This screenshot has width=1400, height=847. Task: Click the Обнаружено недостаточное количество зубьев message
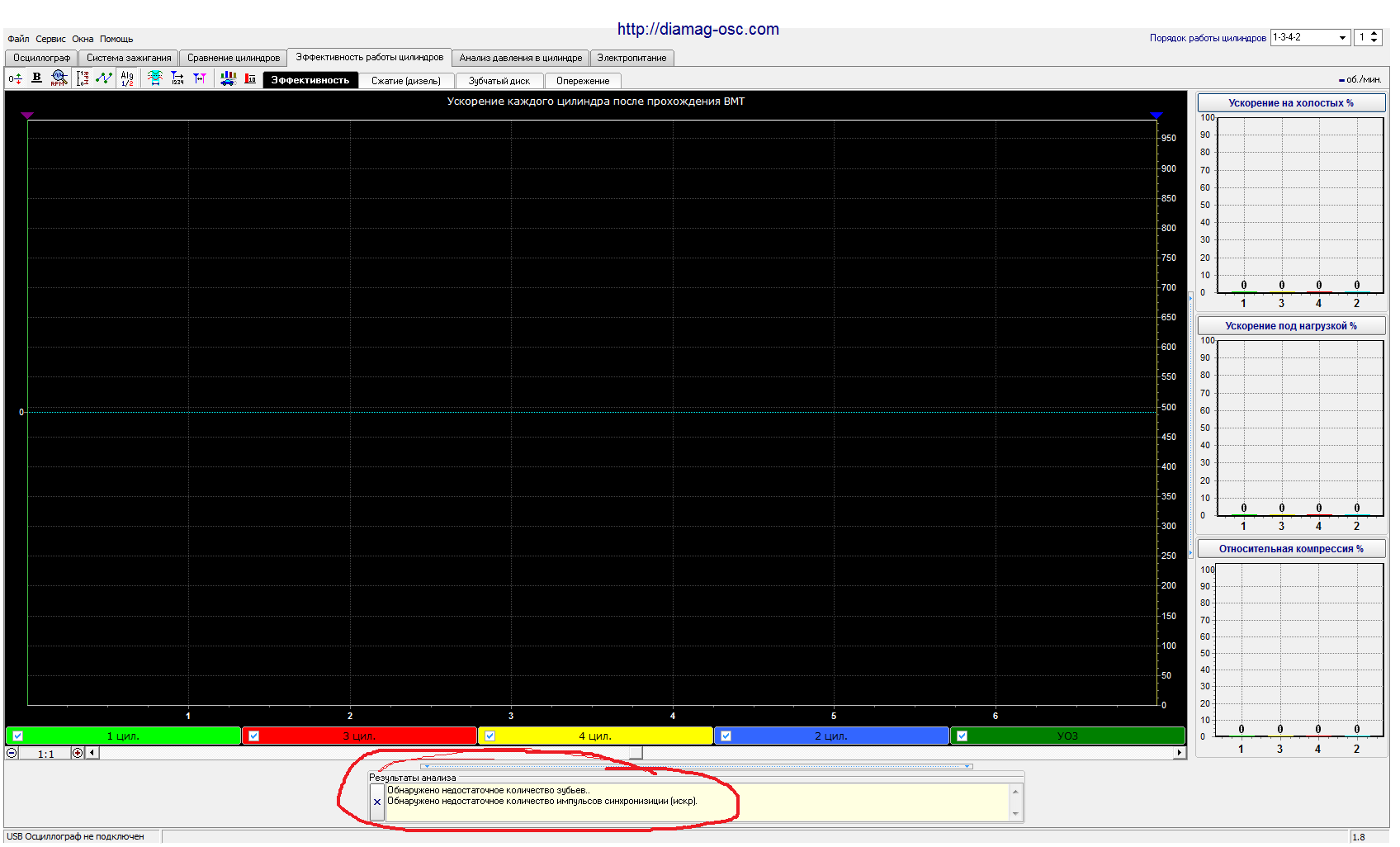tap(488, 790)
